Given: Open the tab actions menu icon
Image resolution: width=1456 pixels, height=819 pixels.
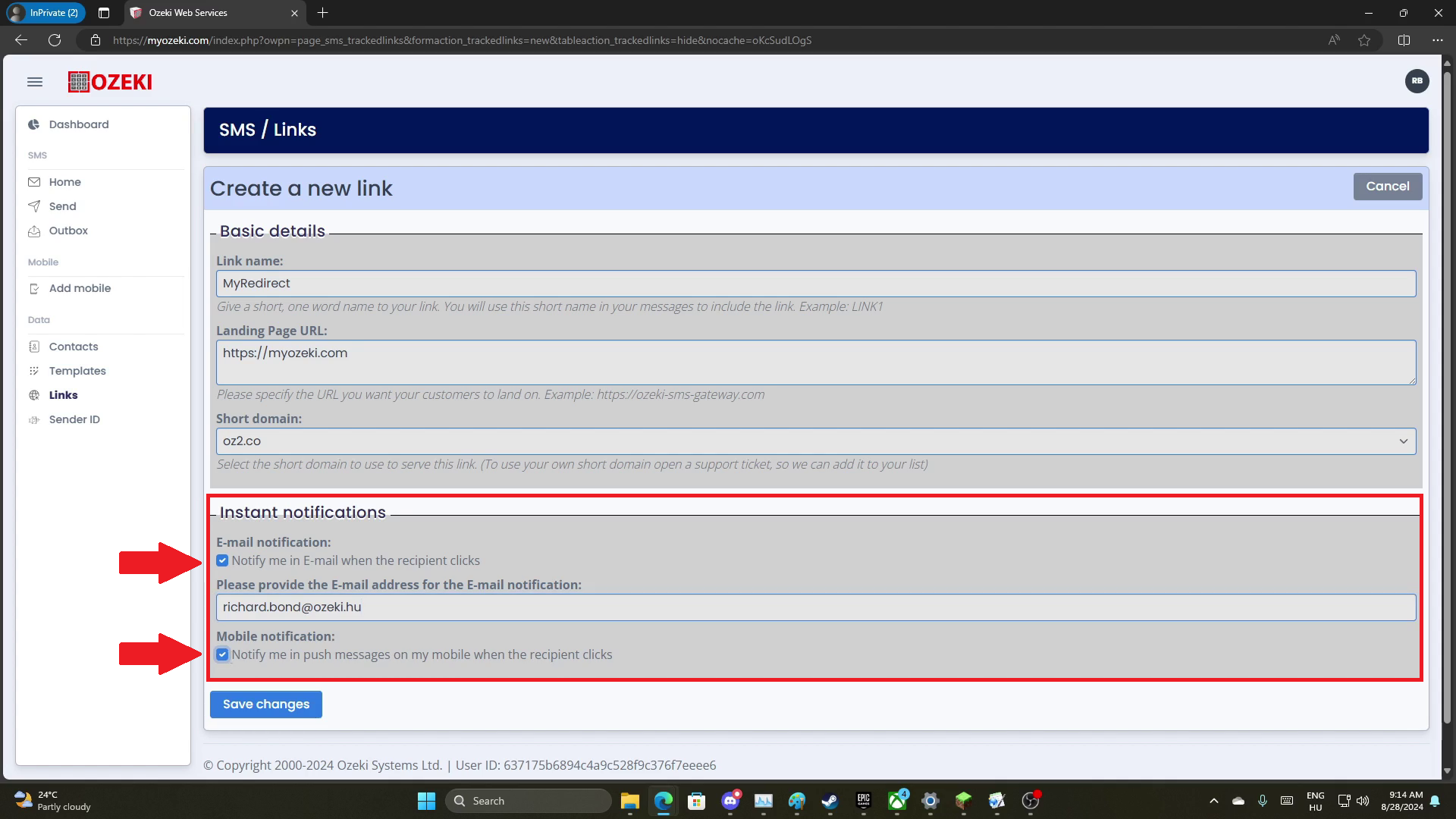Looking at the screenshot, I should click(104, 13).
